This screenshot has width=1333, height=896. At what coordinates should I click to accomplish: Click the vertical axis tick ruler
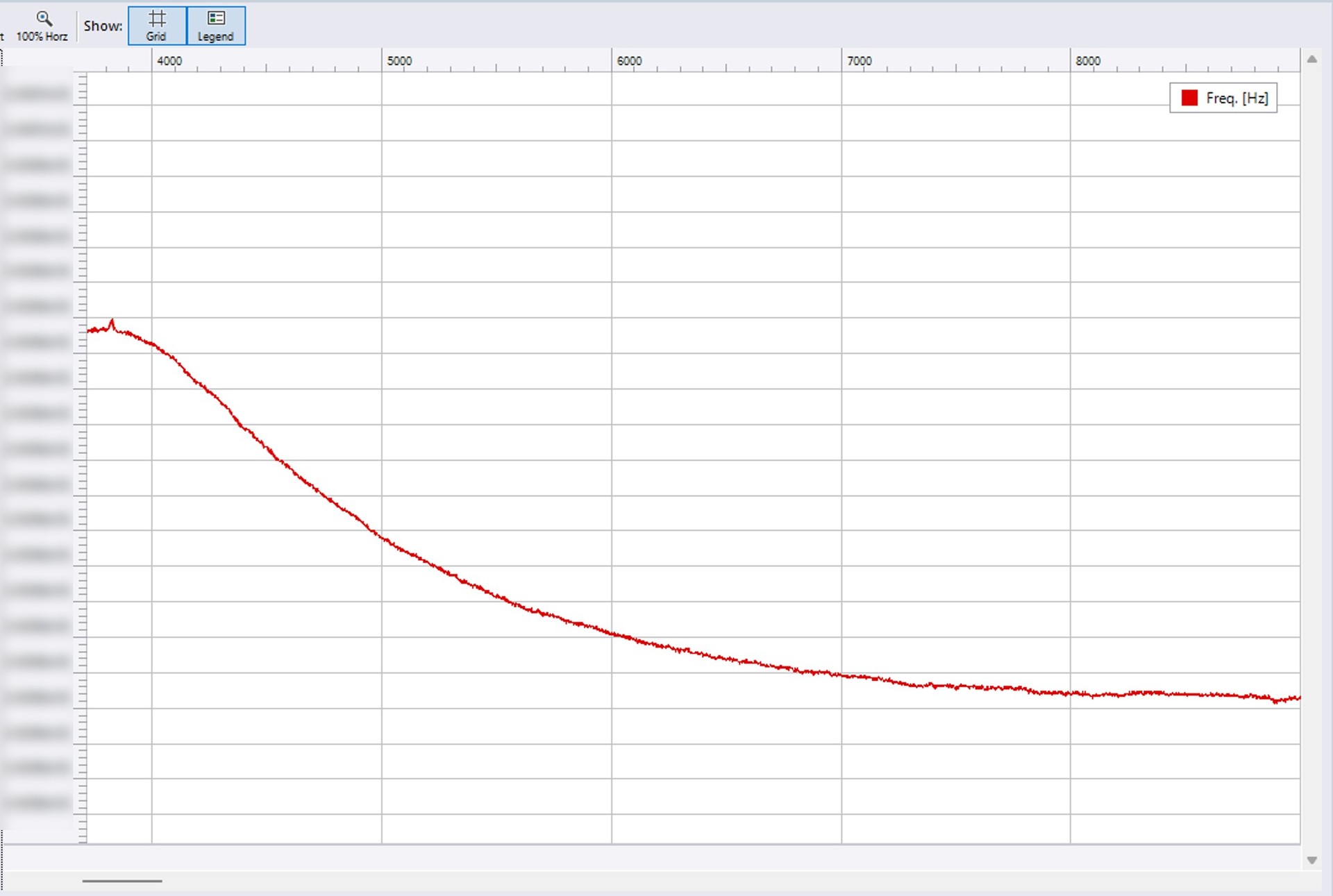[83, 458]
